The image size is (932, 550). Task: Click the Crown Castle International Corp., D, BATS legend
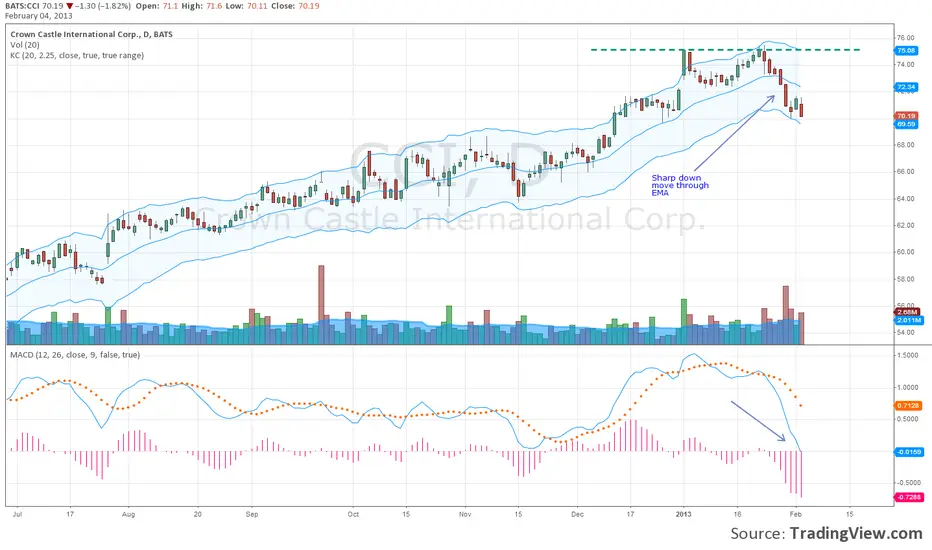coord(92,34)
